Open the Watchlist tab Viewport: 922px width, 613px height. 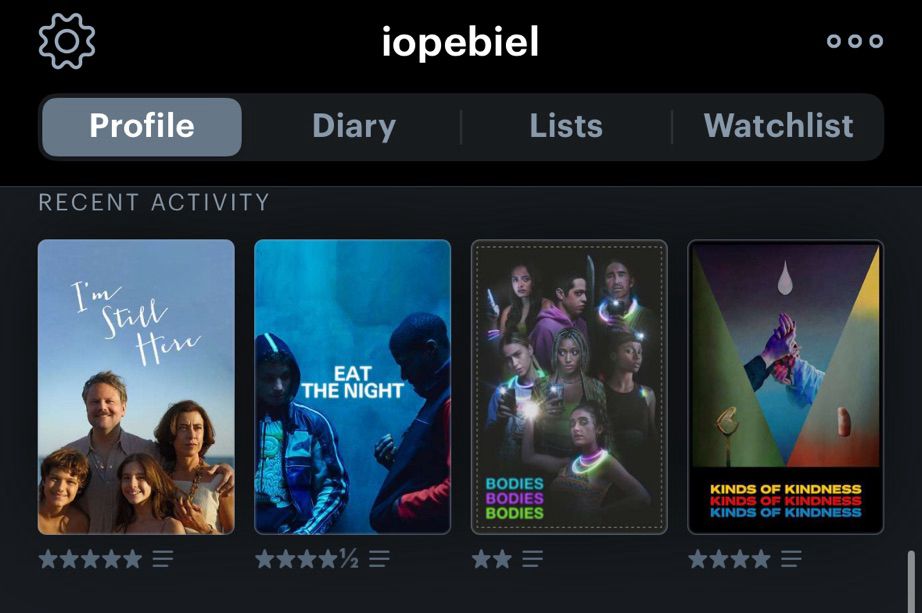(779, 126)
